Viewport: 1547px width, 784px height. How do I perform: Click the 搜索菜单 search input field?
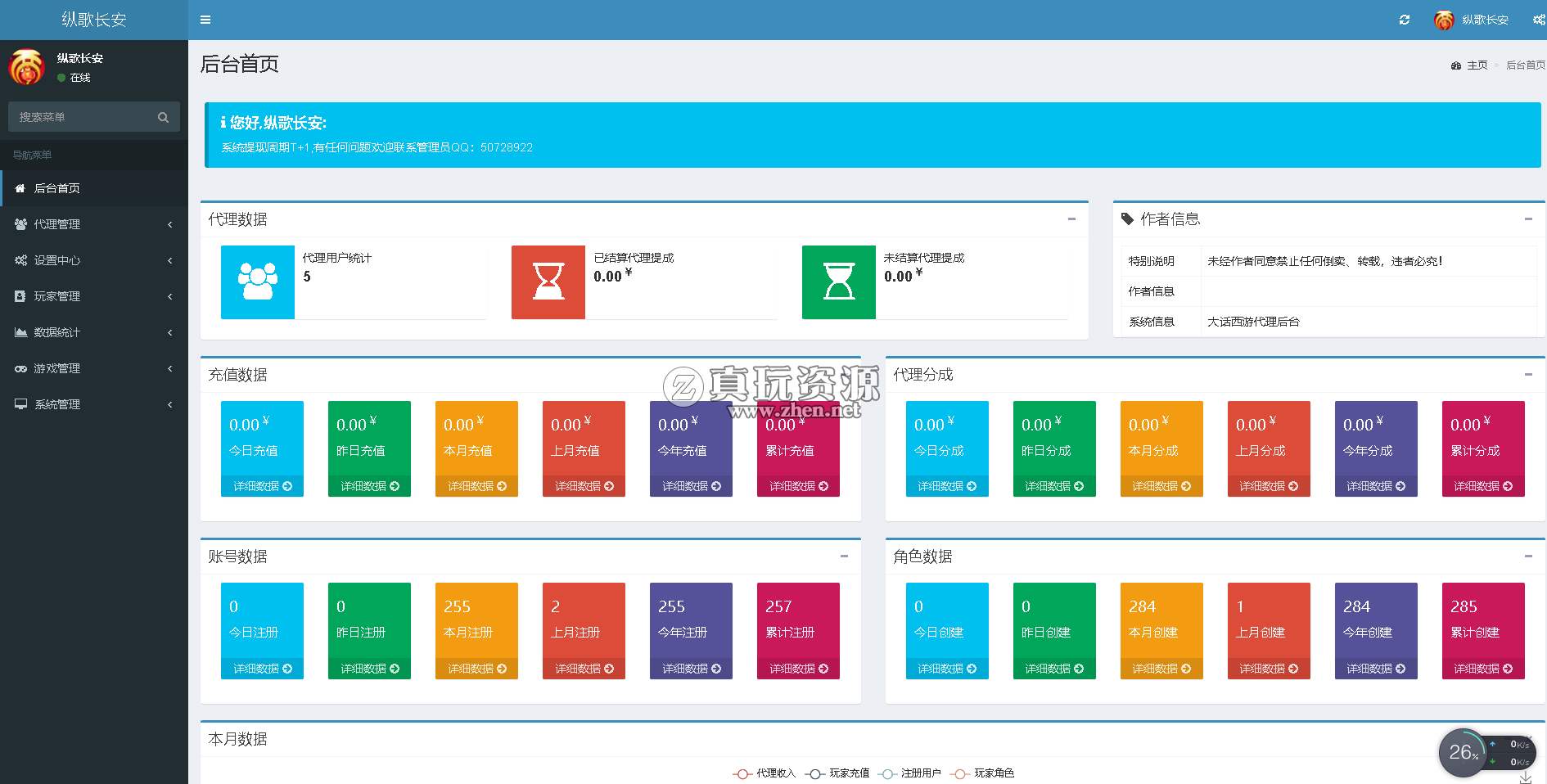[82, 117]
